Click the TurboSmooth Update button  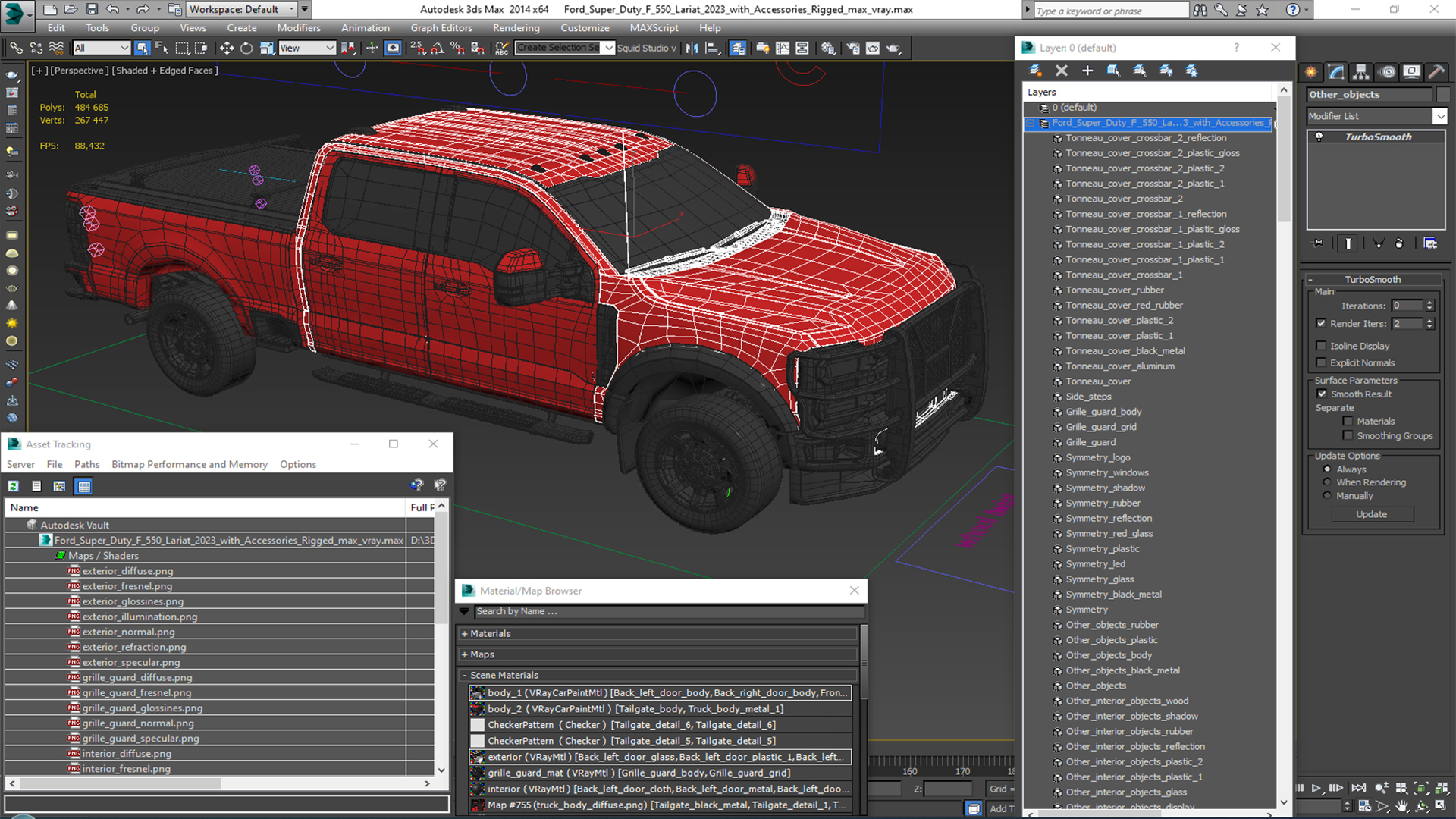[x=1371, y=514]
